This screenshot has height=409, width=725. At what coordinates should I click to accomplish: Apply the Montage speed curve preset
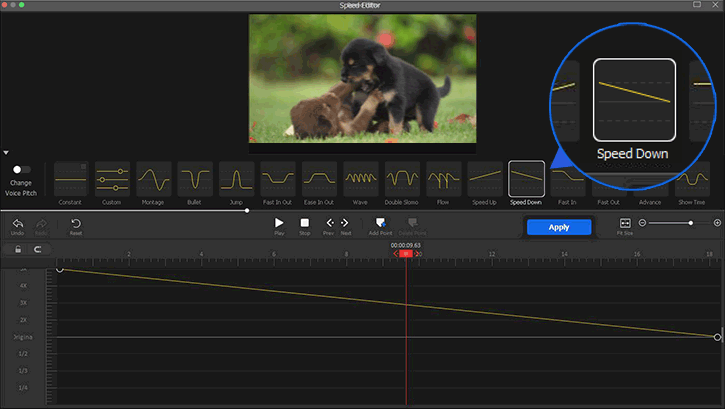[x=153, y=179]
